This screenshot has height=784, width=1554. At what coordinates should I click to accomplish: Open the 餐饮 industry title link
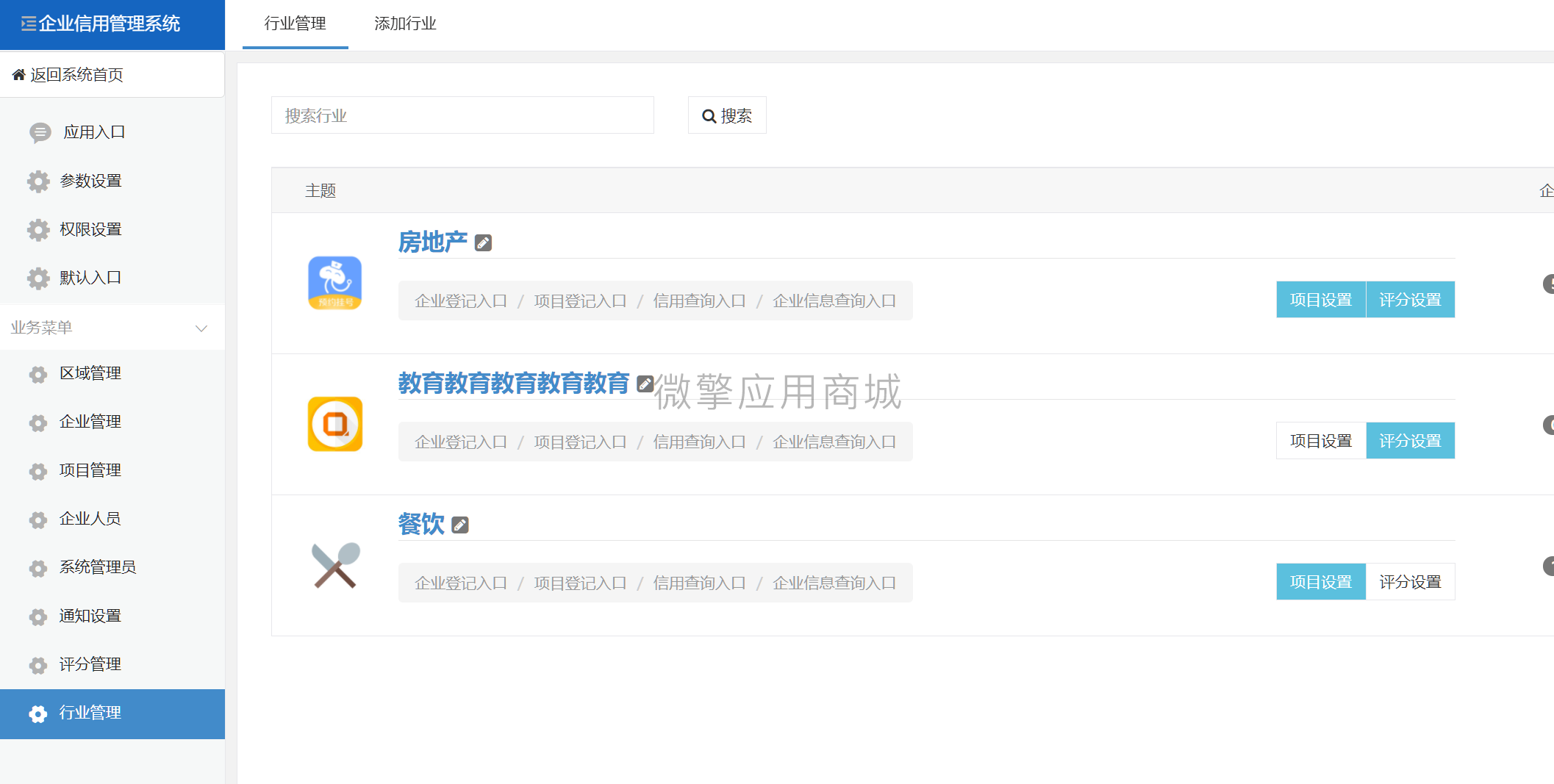[x=421, y=524]
